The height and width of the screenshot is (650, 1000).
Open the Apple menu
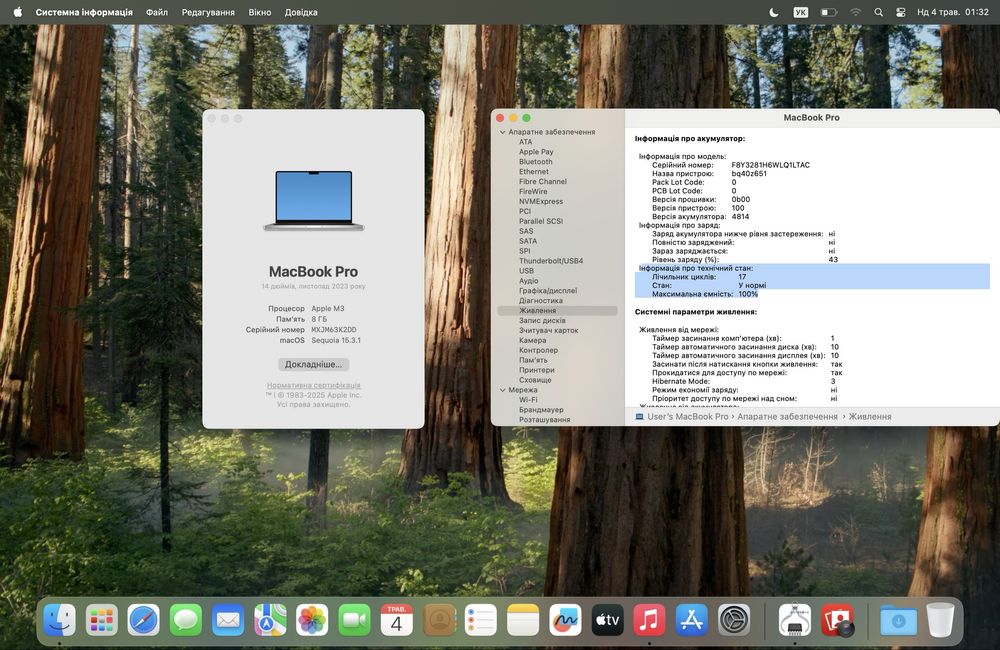(17, 11)
